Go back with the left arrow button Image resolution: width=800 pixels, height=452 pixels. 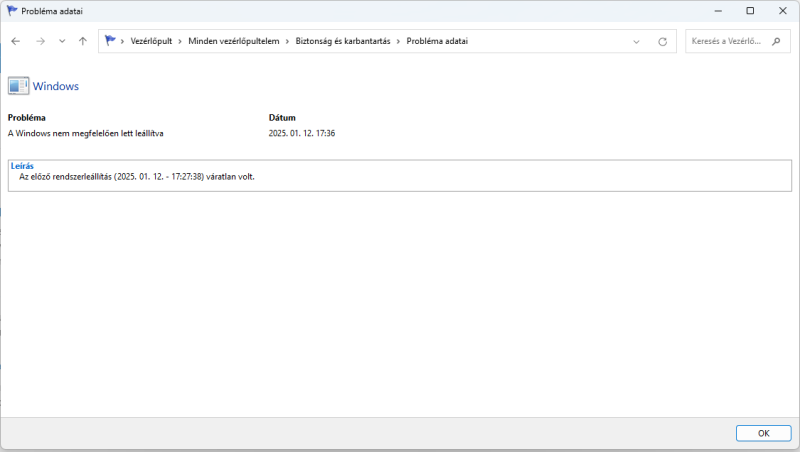(x=16, y=41)
